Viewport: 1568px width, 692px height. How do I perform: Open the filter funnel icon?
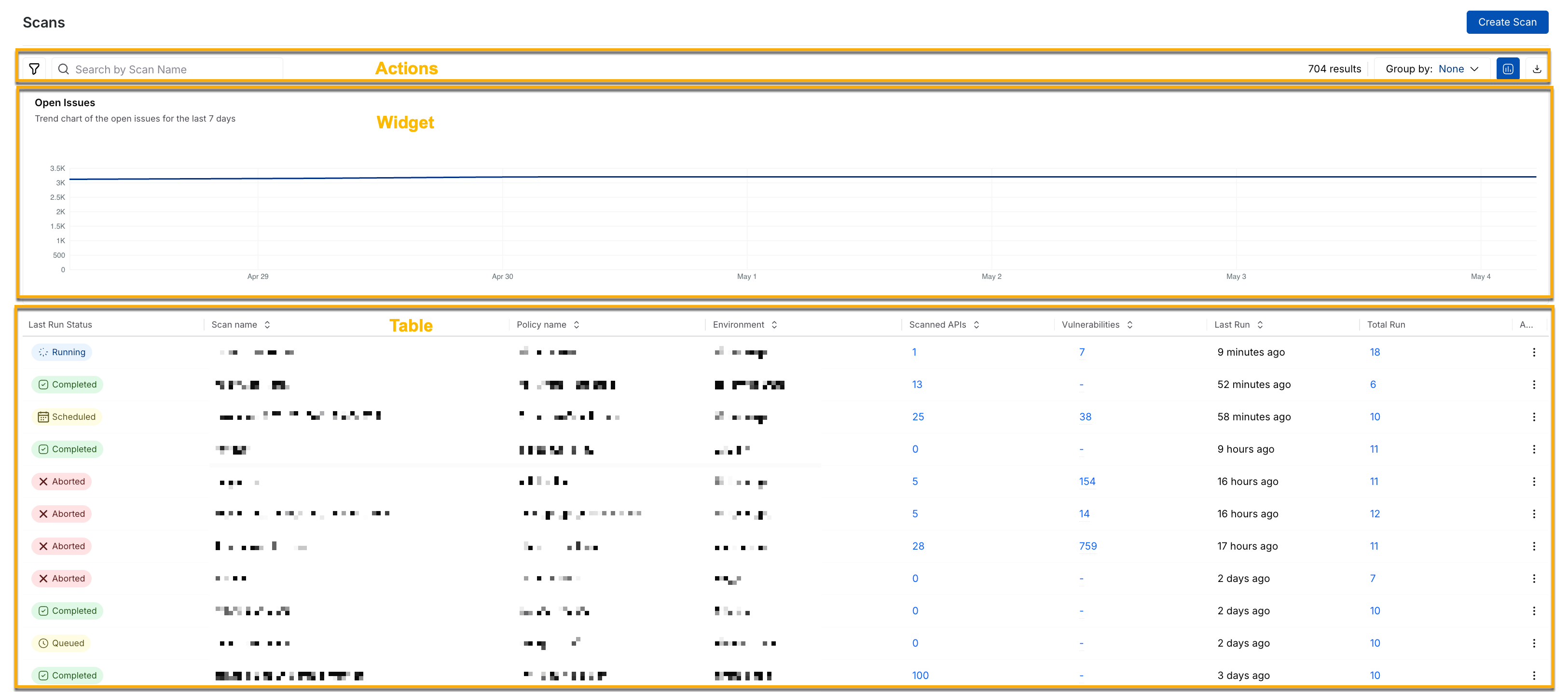(x=34, y=69)
